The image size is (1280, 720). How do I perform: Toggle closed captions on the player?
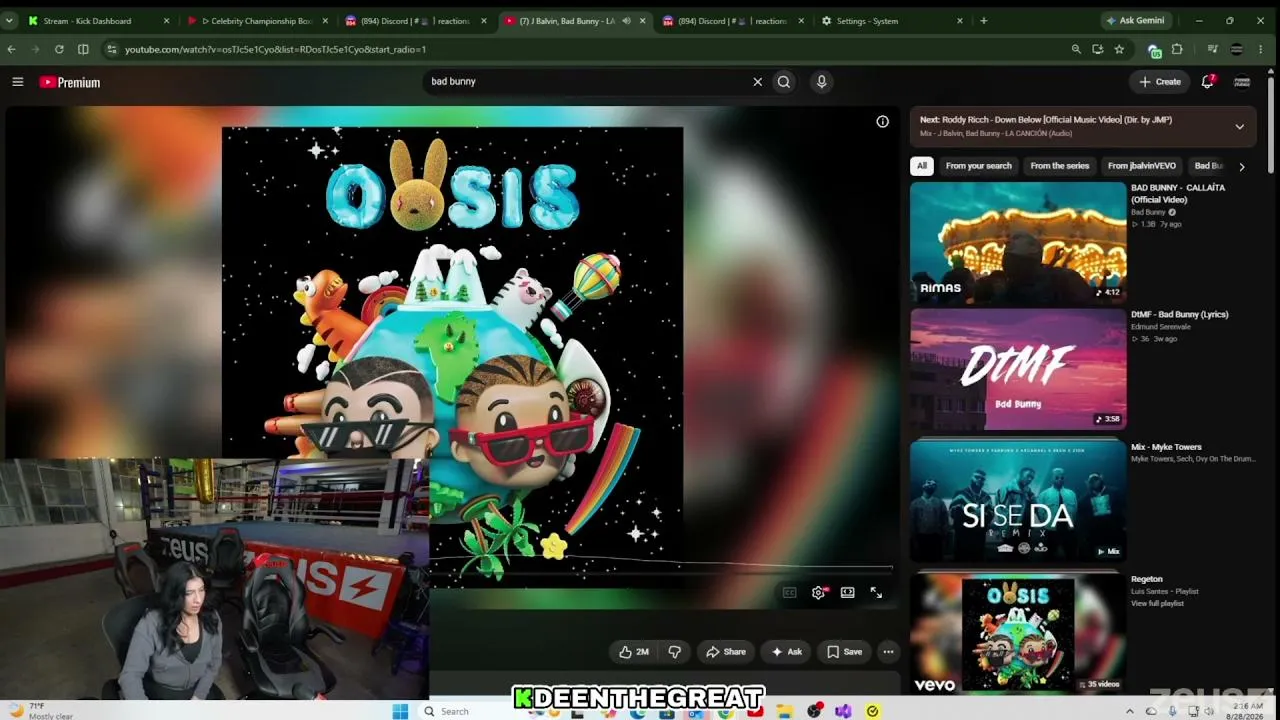click(x=789, y=592)
